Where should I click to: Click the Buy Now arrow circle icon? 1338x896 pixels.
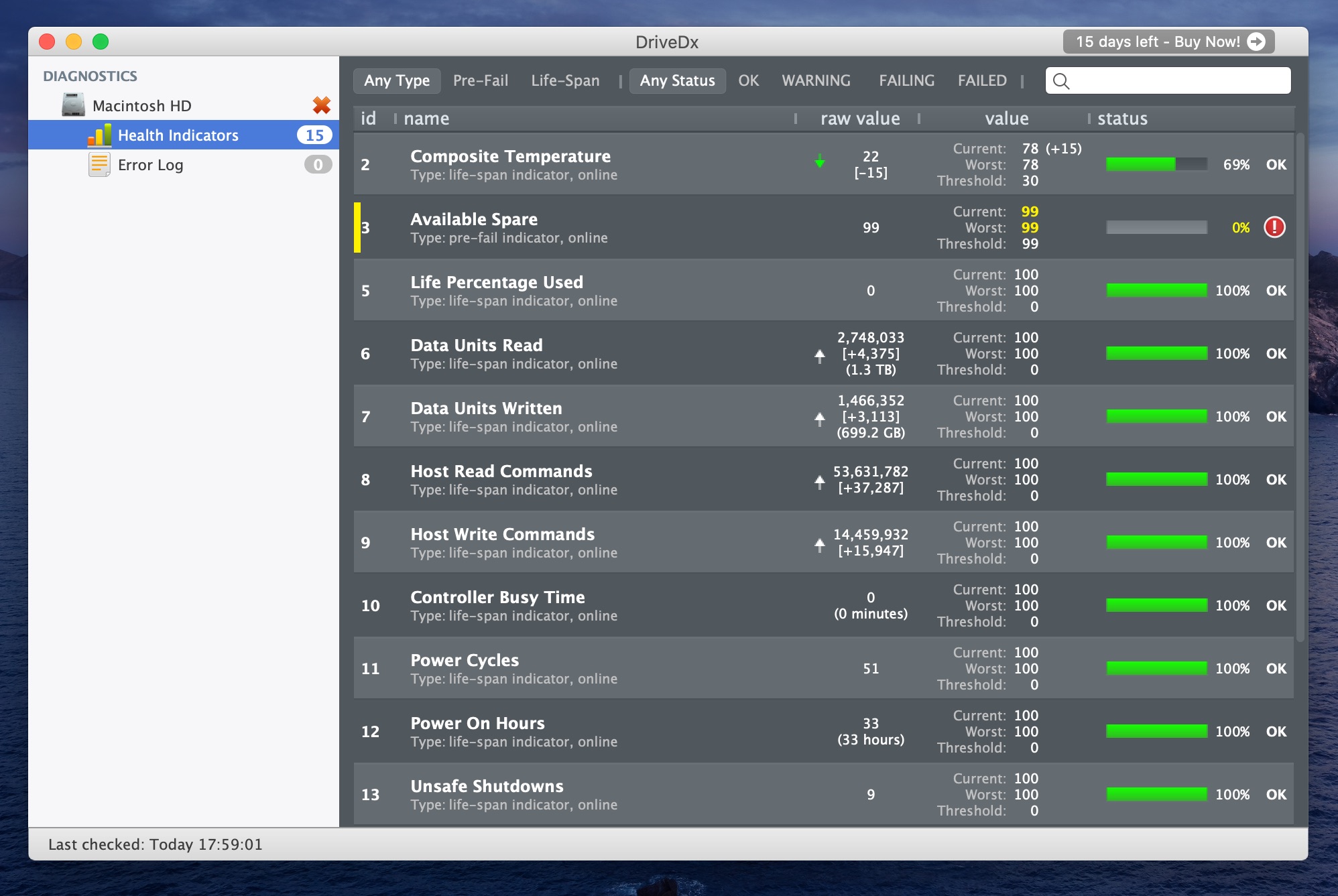1256,42
